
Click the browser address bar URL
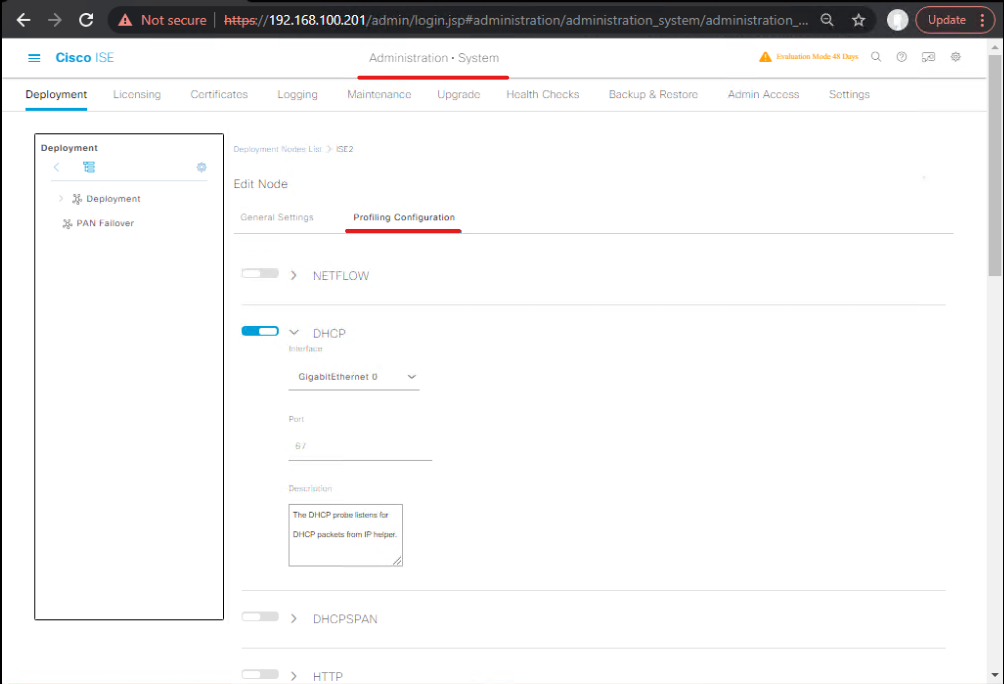[x=515, y=20]
